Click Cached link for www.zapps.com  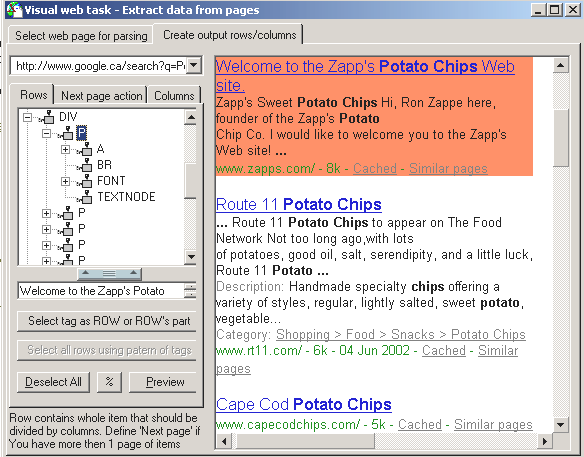click(375, 168)
